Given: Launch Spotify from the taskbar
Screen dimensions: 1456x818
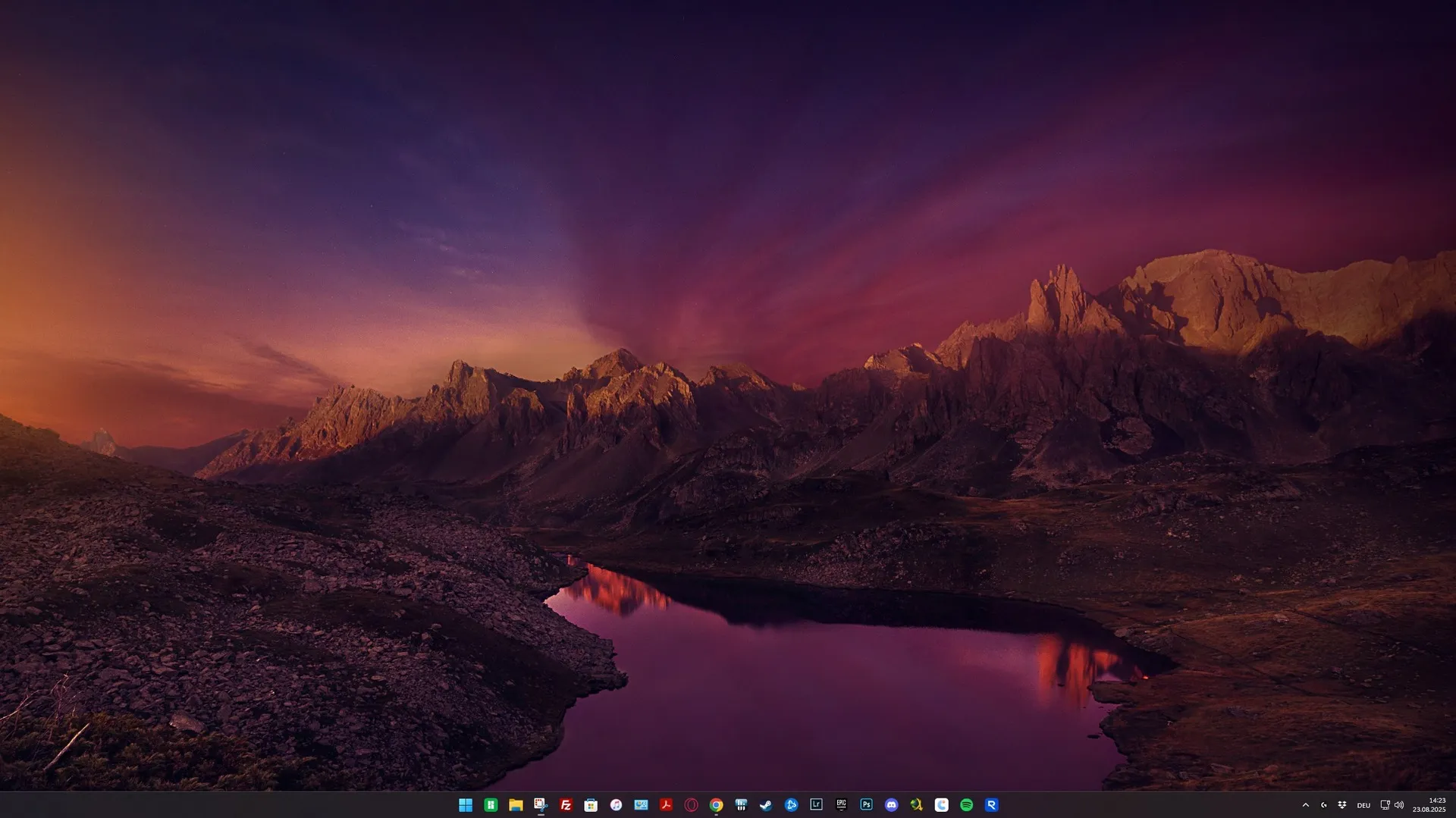Looking at the screenshot, I should [966, 805].
